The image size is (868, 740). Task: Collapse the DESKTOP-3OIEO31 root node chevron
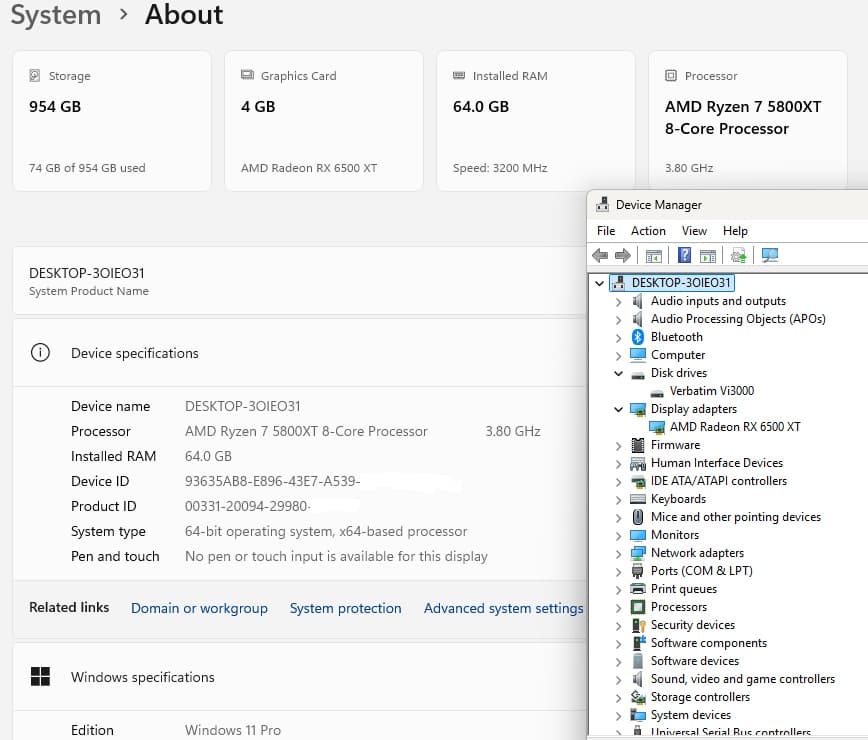(599, 283)
